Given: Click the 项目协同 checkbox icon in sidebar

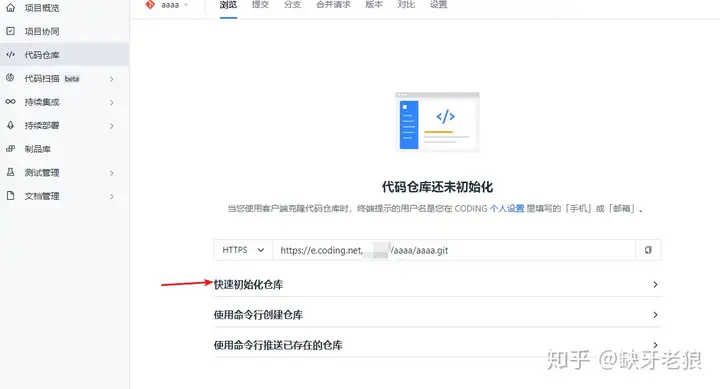Looking at the screenshot, I should coord(11,31).
